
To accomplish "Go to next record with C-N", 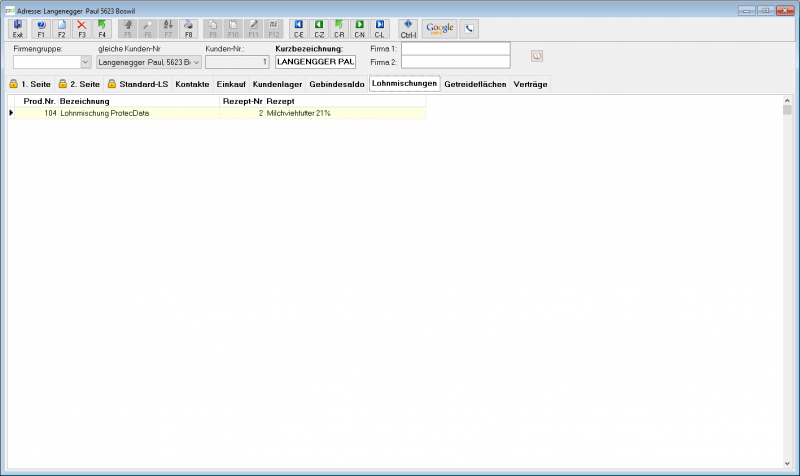I will tap(360, 29).
